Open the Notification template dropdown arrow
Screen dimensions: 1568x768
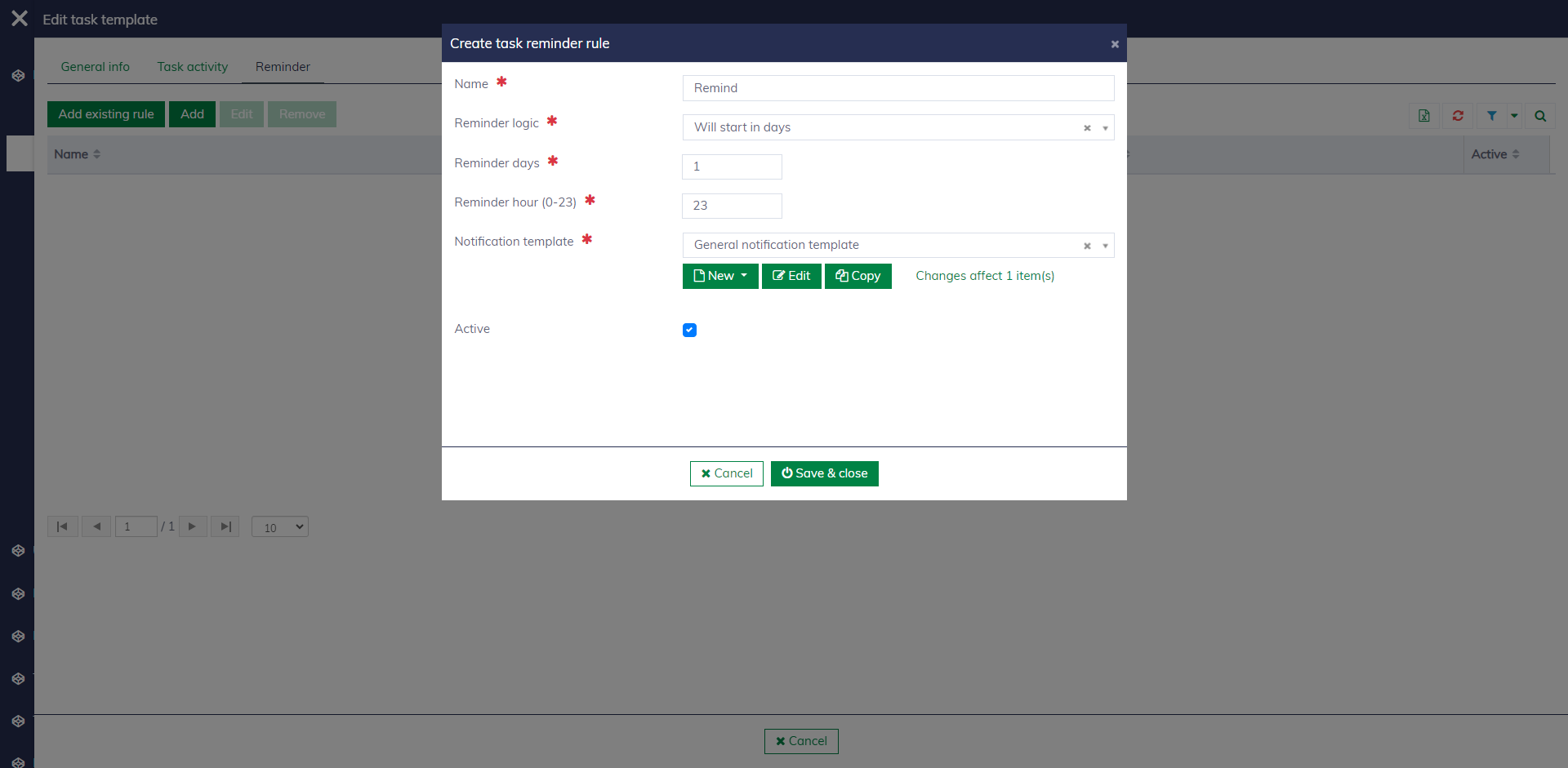[1105, 246]
